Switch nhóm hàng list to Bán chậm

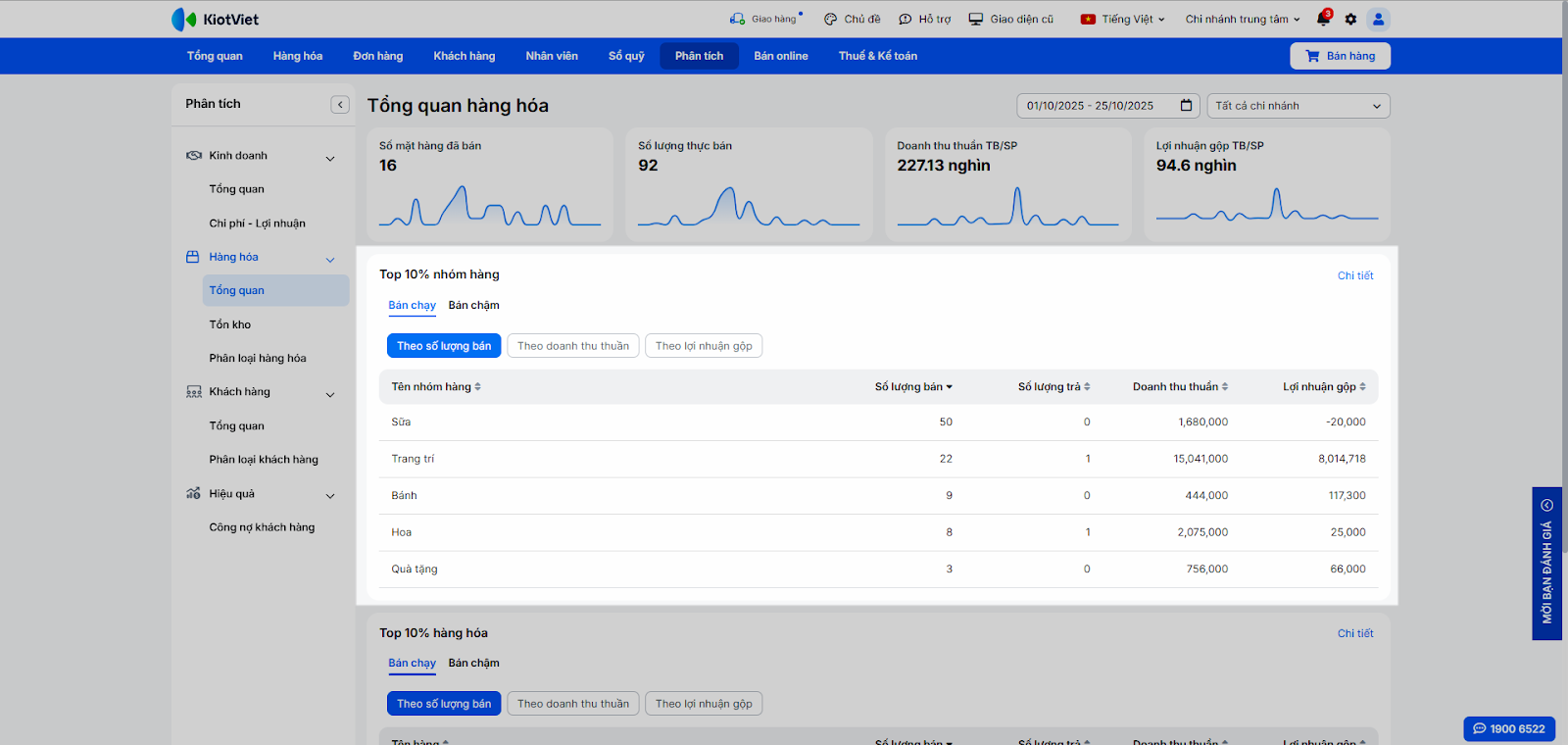pyautogui.click(x=473, y=306)
